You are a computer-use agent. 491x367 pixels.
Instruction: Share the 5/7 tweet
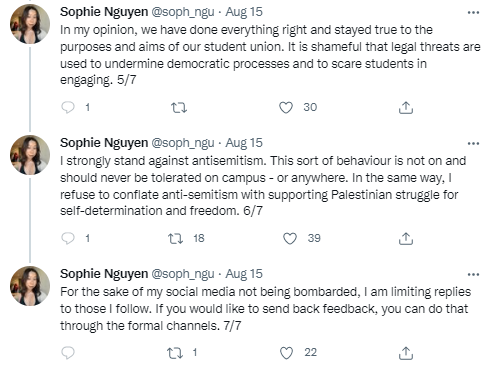click(406, 108)
